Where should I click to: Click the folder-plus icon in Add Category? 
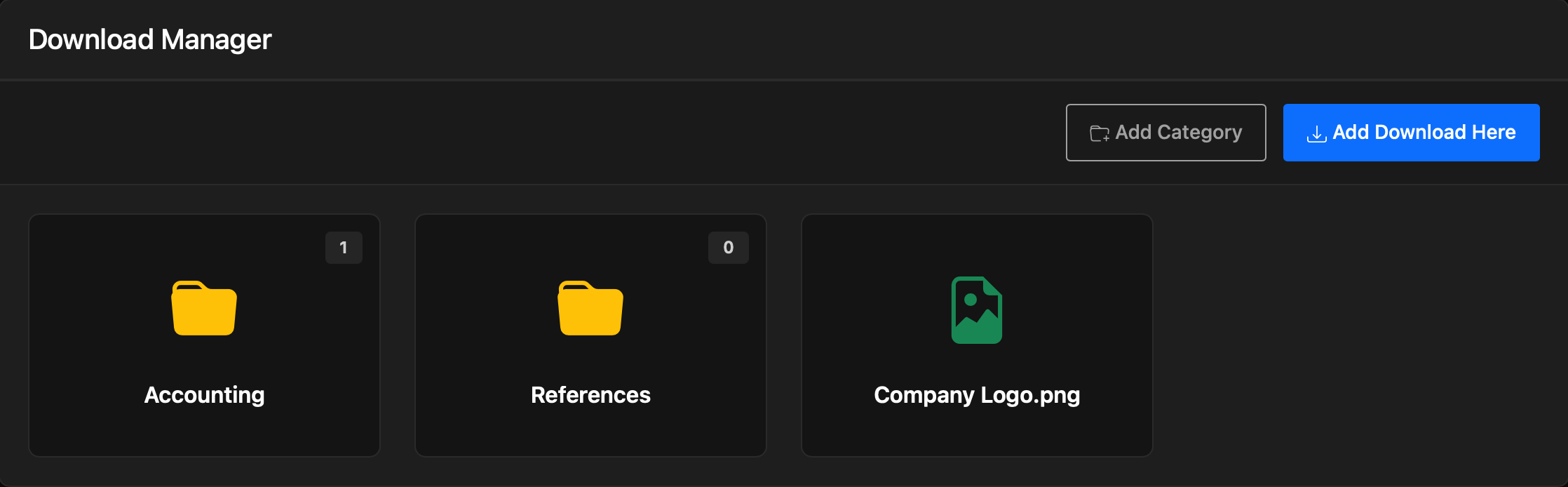click(x=1099, y=133)
